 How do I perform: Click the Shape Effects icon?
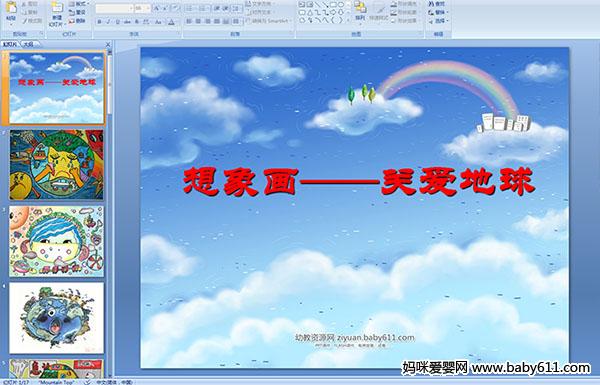click(394, 21)
